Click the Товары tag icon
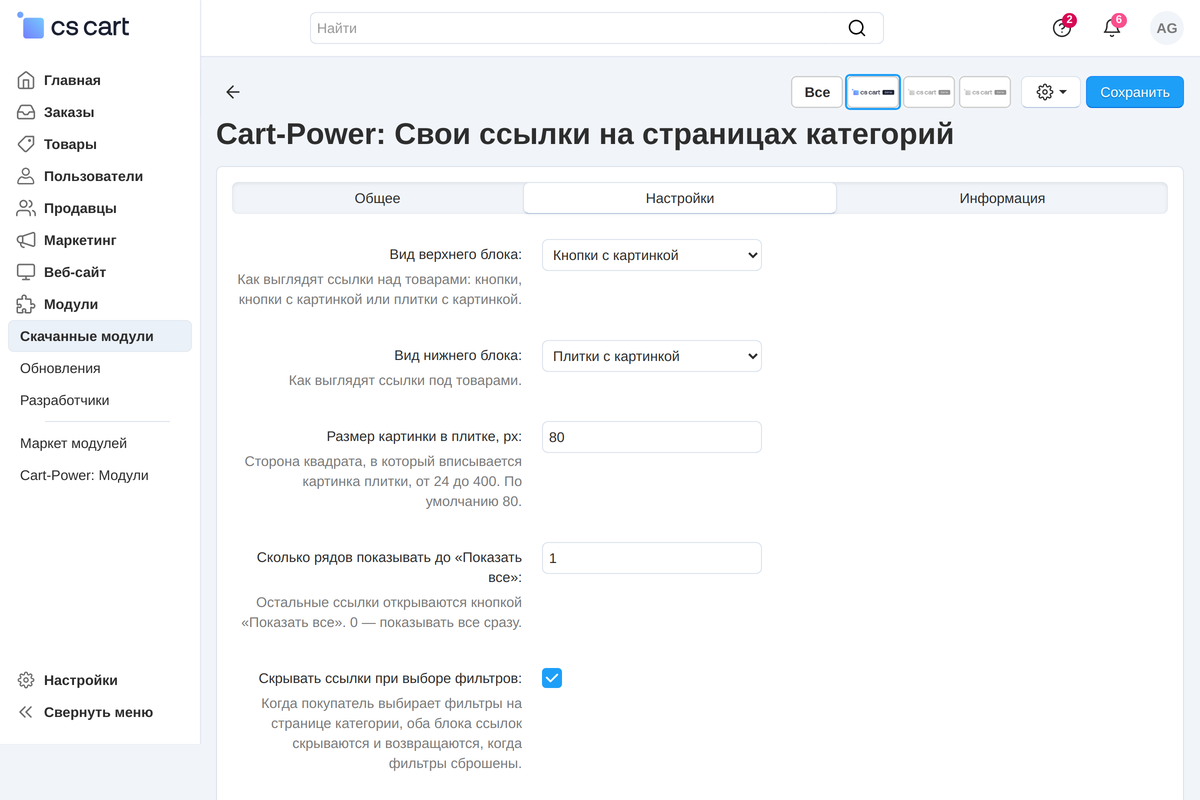Viewport: 1200px width, 800px height. click(x=26, y=144)
